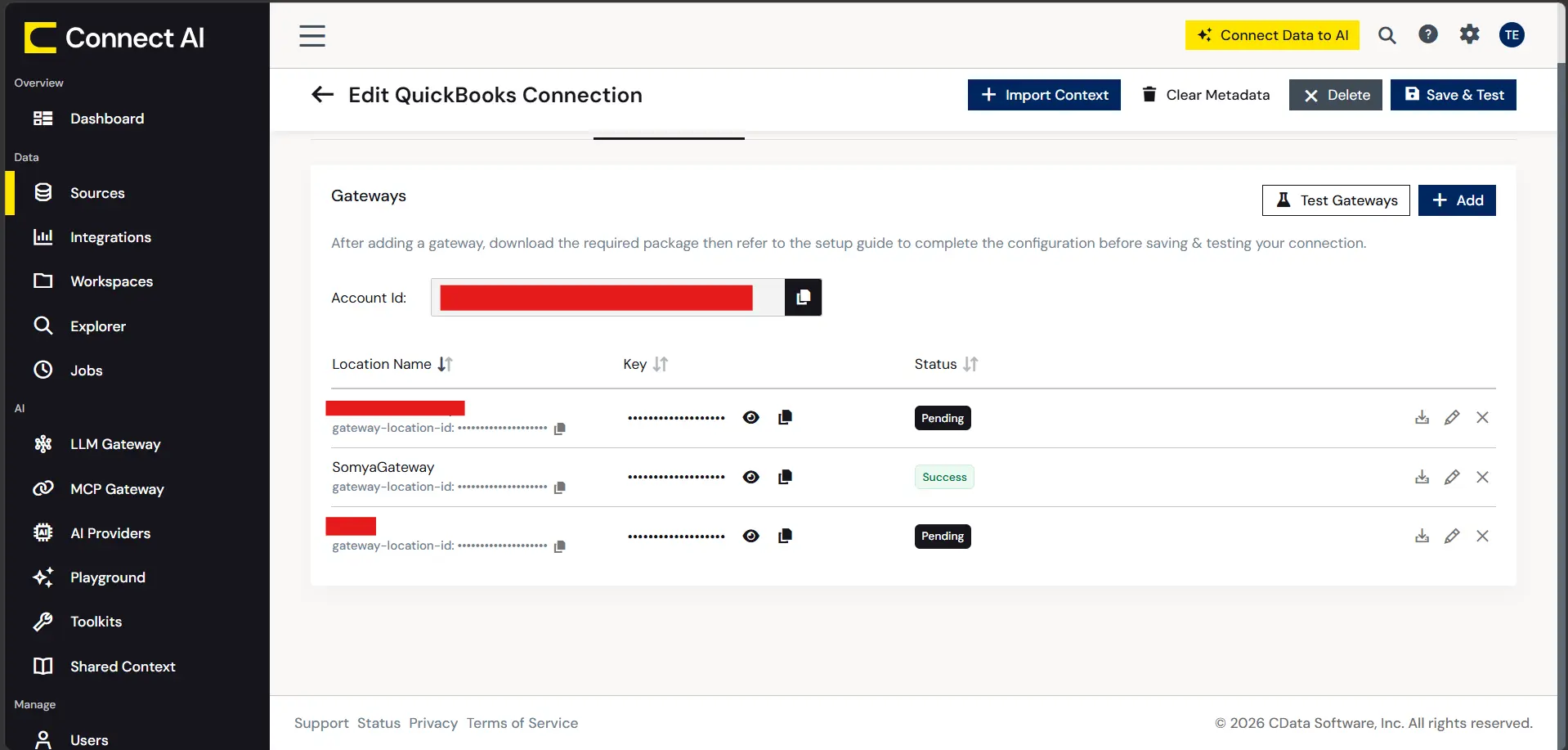Edit the first Pending gateway row
Image resolution: width=1568 pixels, height=750 pixels.
pos(1452,418)
